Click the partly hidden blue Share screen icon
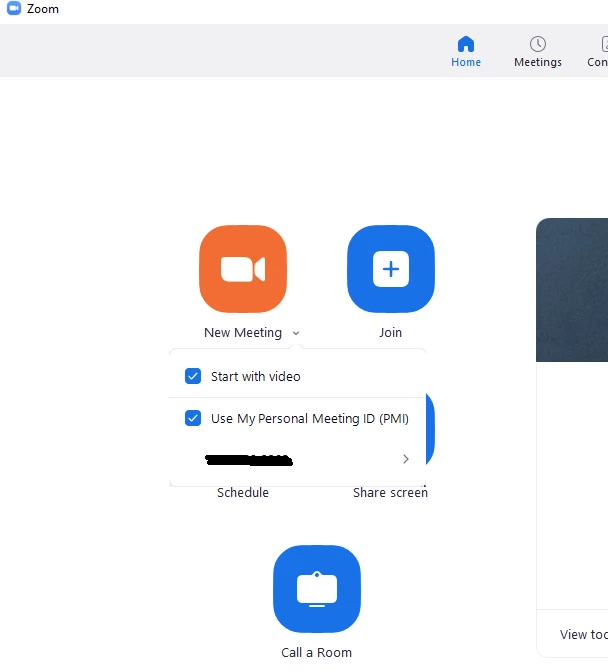The image size is (608, 671). click(430, 429)
